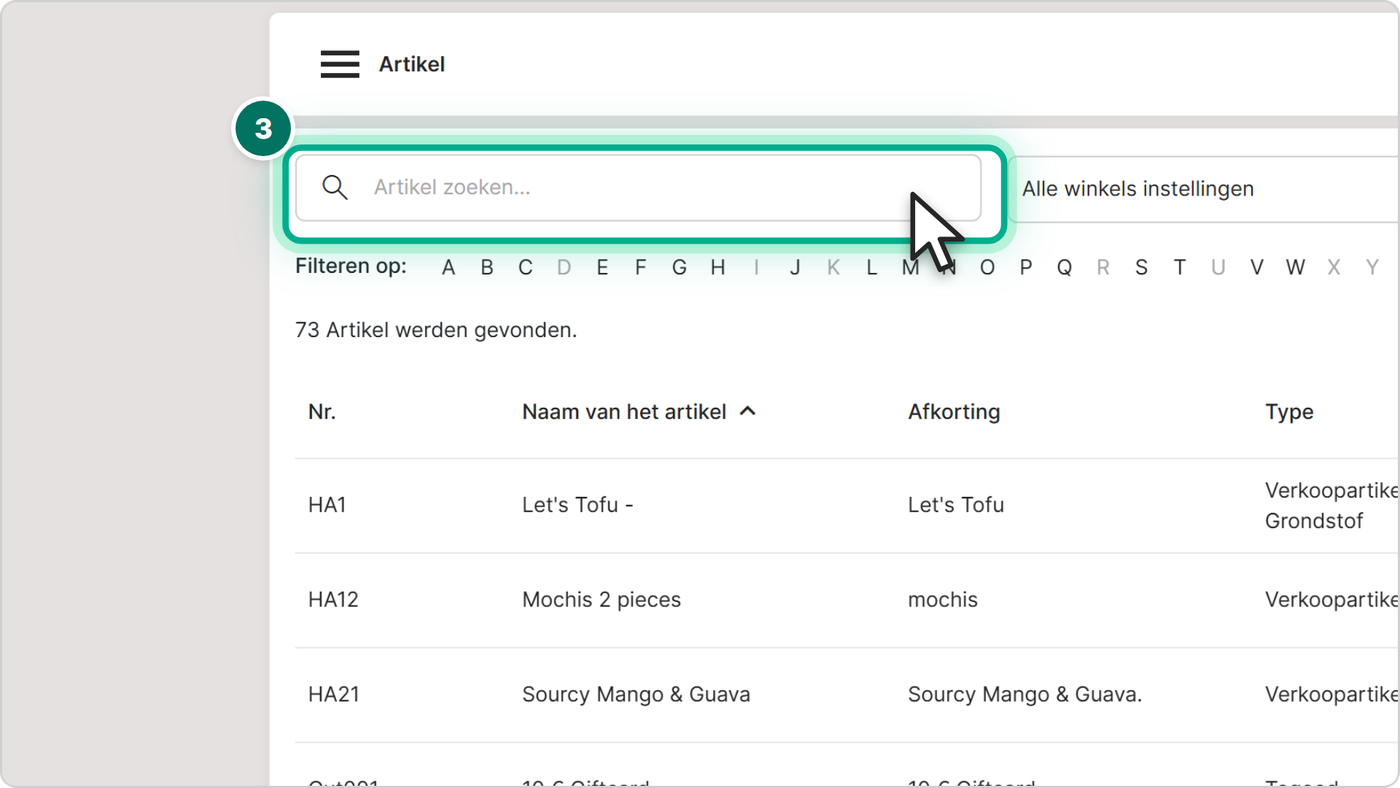Filter articles by letter T

[1180, 267]
